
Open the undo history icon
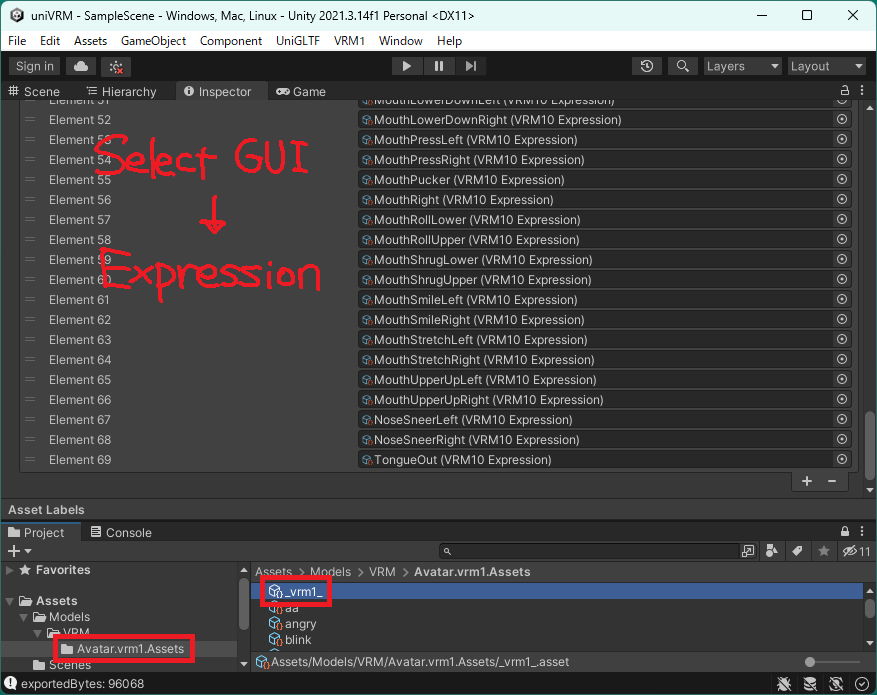647,66
